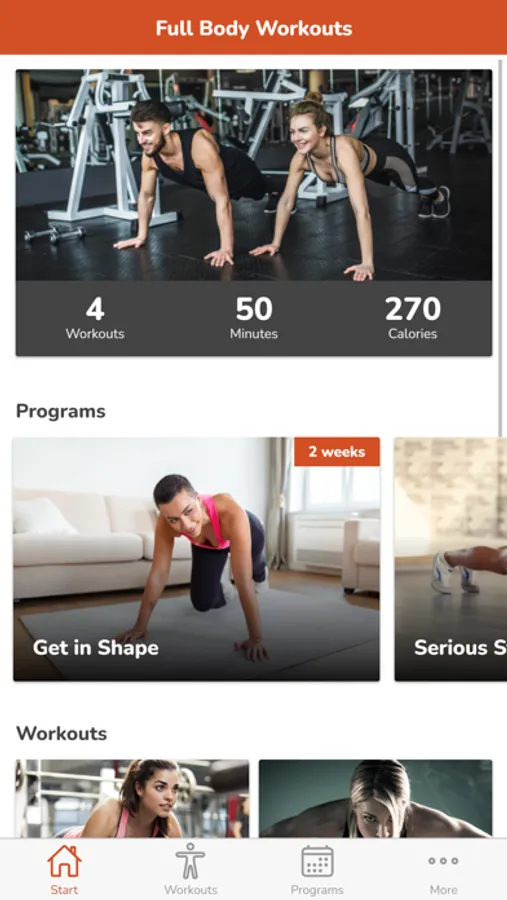Click the Programs section heading
Viewport: 507px width, 900px height.
[61, 412]
